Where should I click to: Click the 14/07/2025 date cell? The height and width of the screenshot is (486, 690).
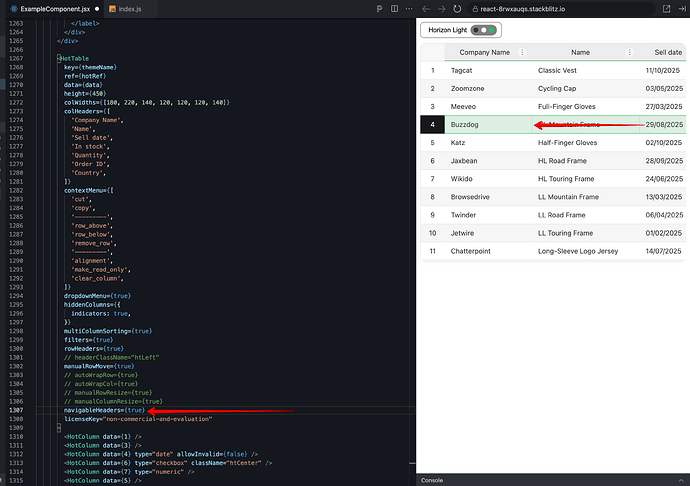tap(663, 251)
